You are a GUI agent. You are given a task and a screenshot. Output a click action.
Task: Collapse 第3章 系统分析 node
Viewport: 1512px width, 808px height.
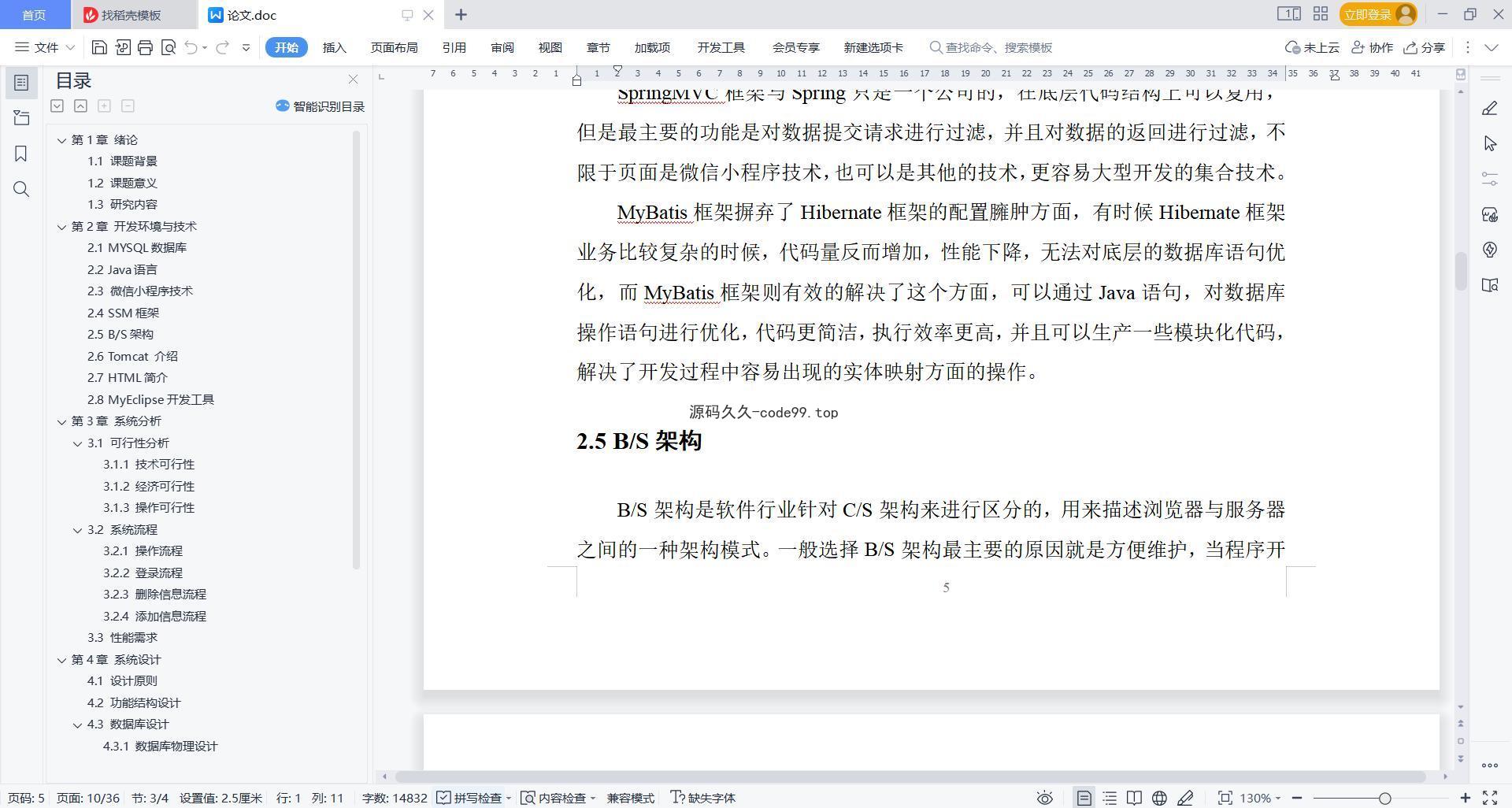[x=61, y=421]
